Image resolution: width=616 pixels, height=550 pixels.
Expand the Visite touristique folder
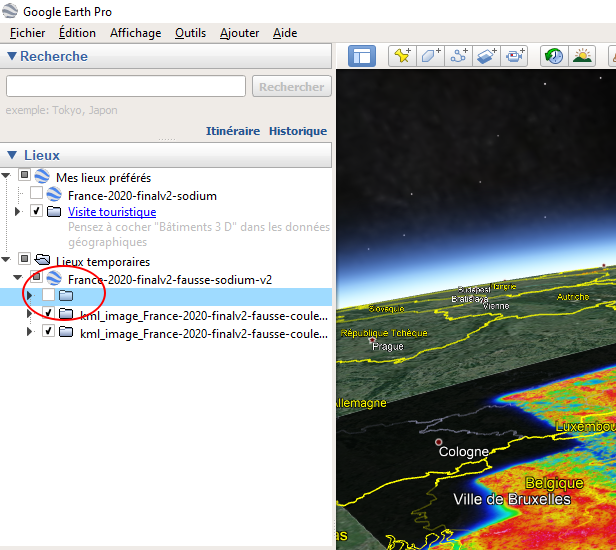coord(17,212)
